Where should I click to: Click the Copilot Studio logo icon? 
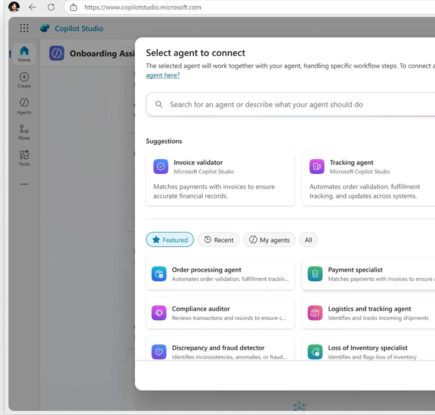tap(45, 29)
